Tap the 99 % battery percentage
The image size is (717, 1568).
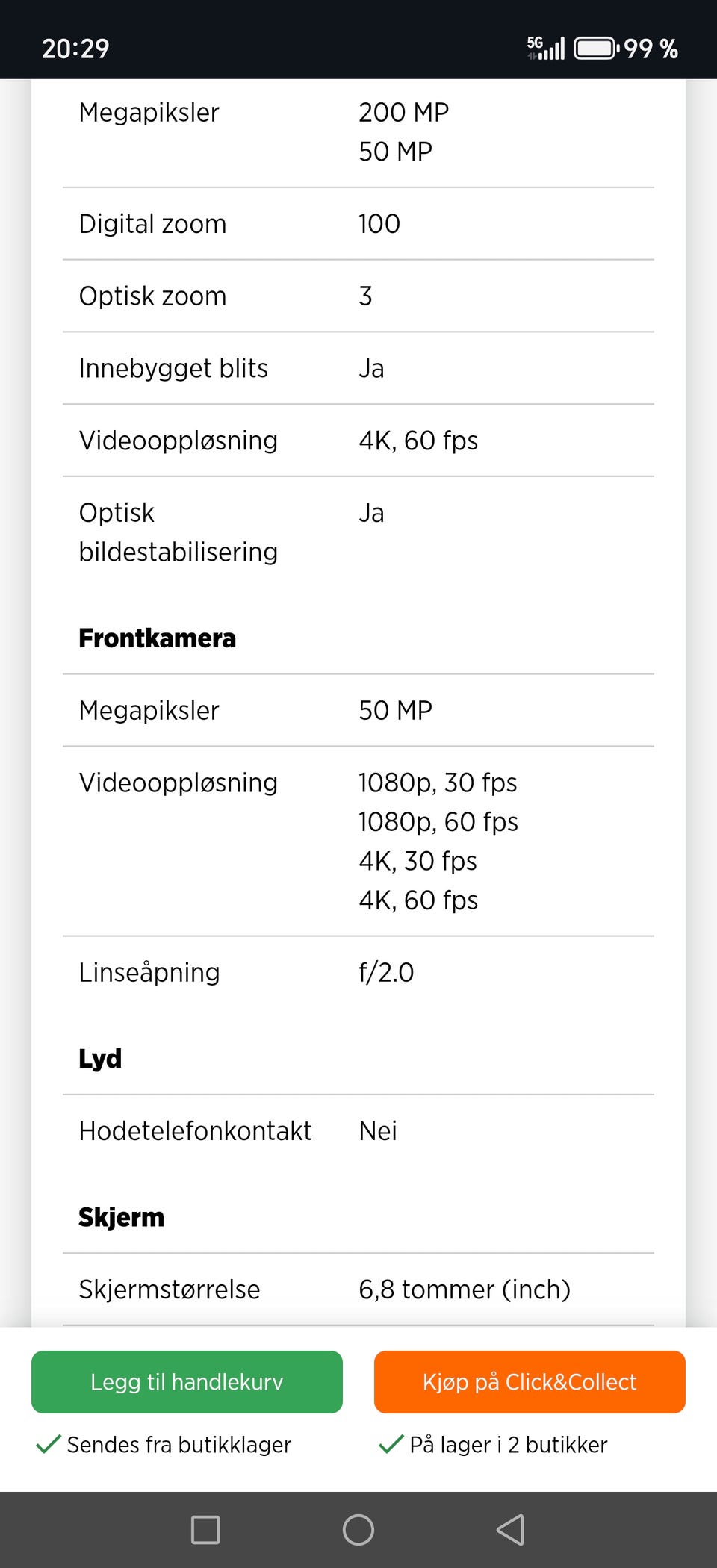(x=651, y=49)
